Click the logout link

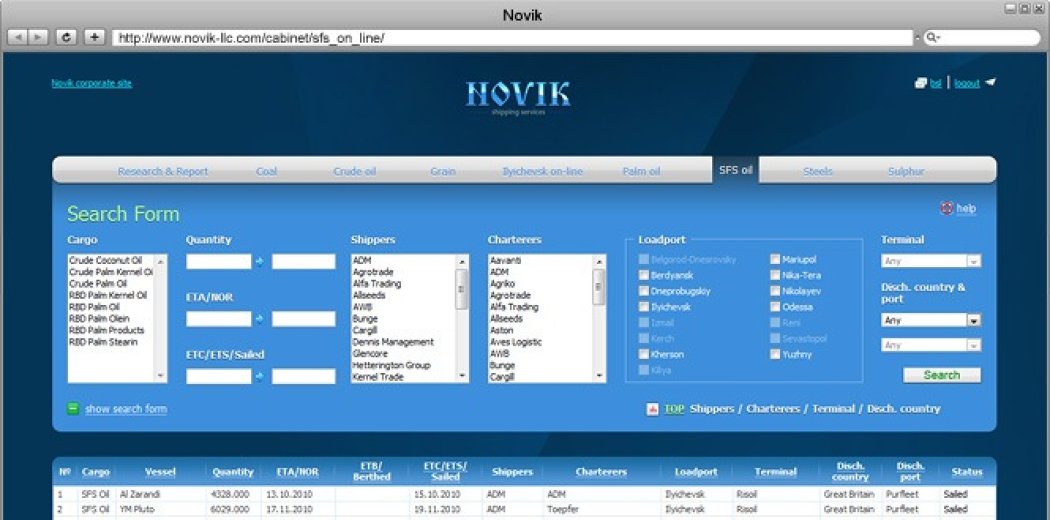pos(967,84)
